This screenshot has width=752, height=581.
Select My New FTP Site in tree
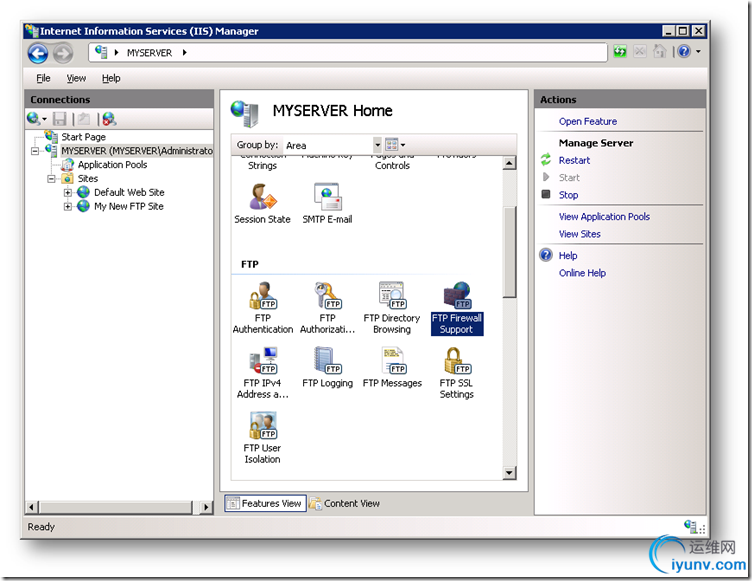point(129,206)
